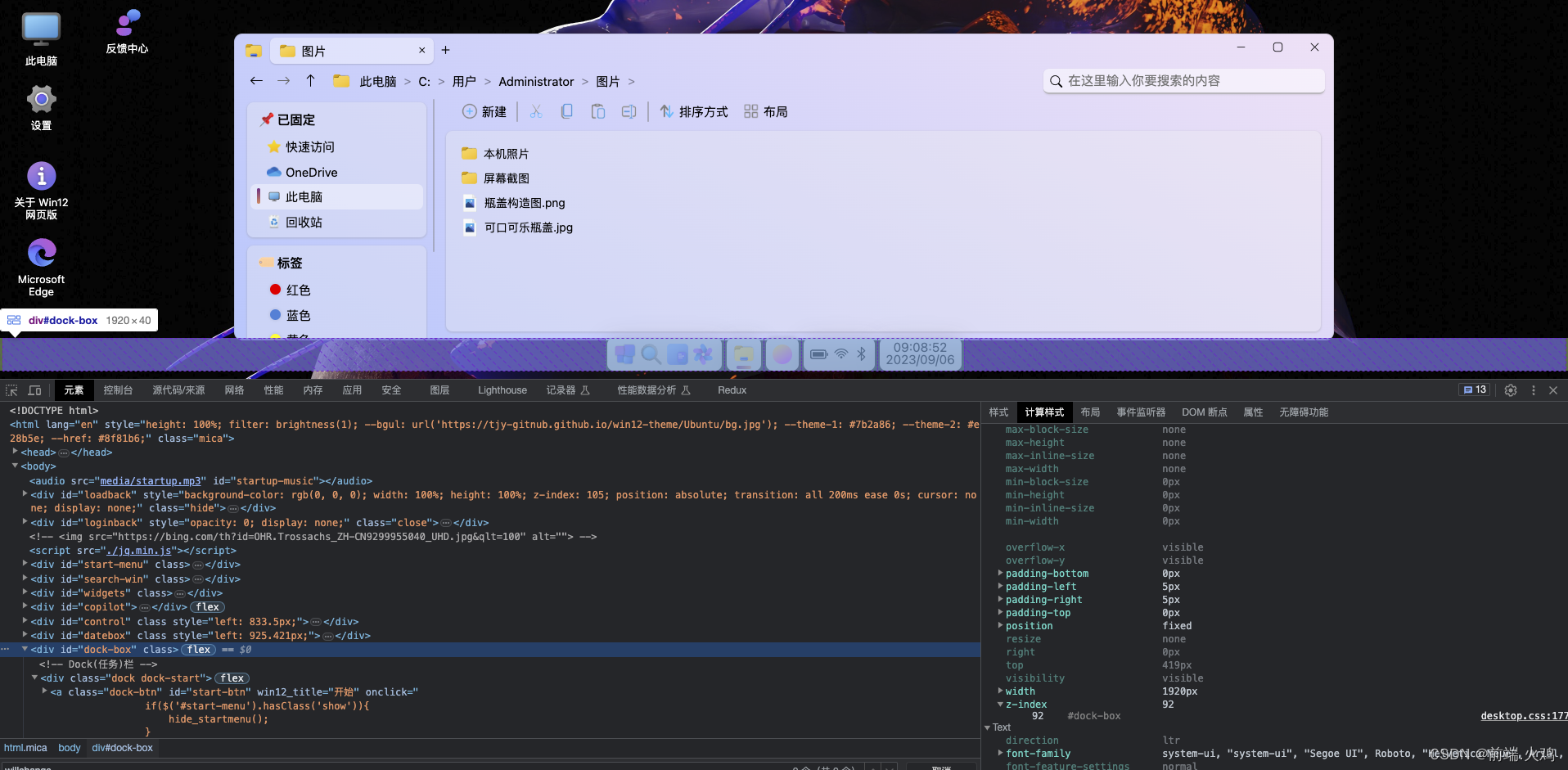This screenshot has height=770, width=1568.
Task: Switch to 网络 network tab
Action: 234,390
